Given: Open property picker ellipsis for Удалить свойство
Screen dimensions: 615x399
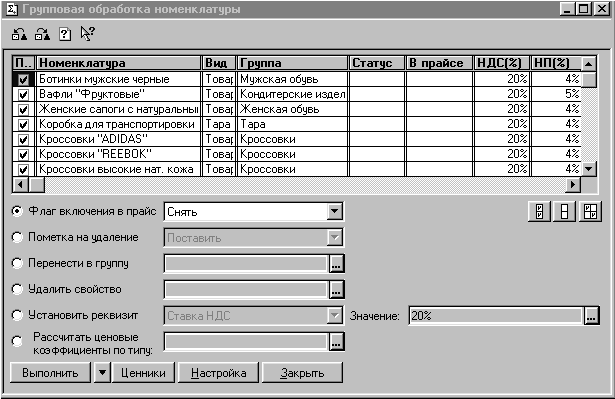Looking at the screenshot, I should pos(336,290).
